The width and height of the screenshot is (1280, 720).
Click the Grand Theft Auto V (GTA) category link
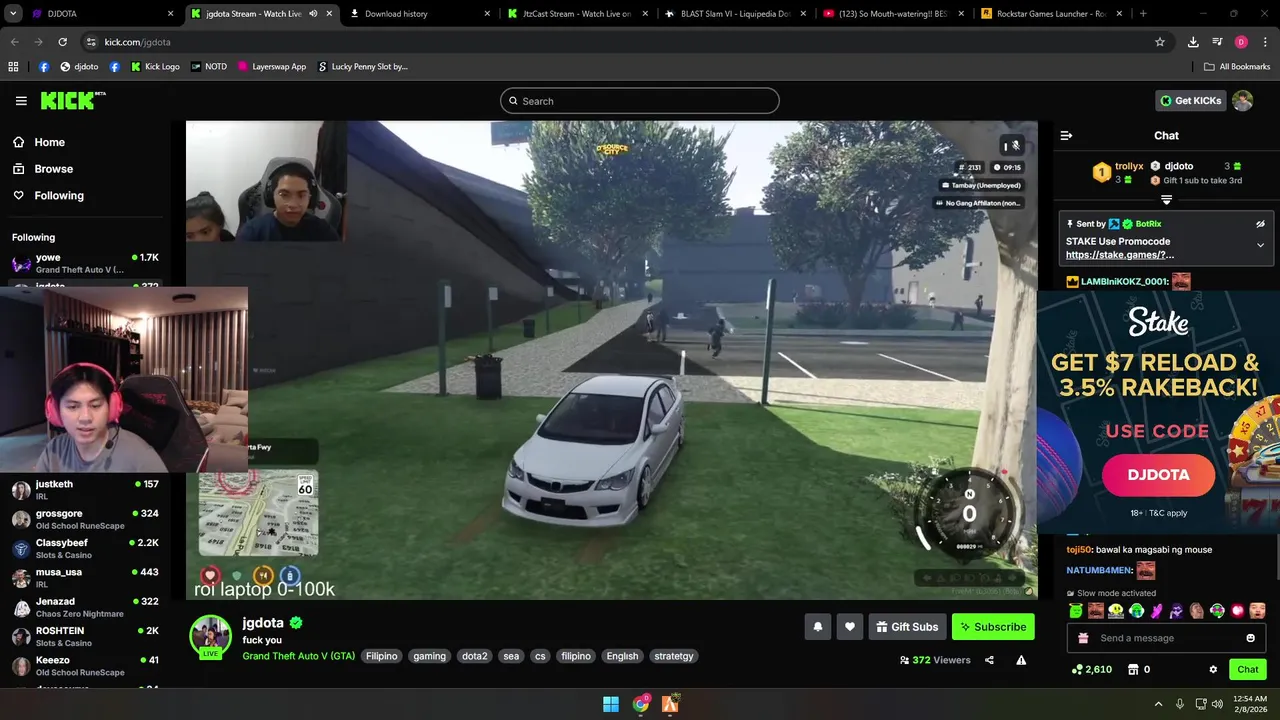tap(298, 656)
